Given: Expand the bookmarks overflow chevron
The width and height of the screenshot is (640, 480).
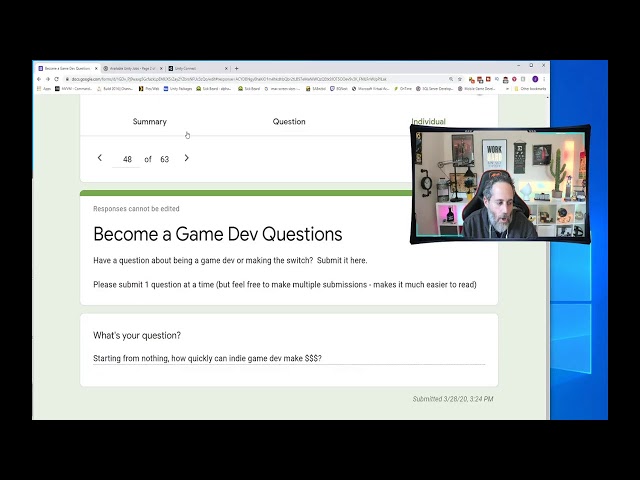Looking at the screenshot, I should click(x=507, y=89).
